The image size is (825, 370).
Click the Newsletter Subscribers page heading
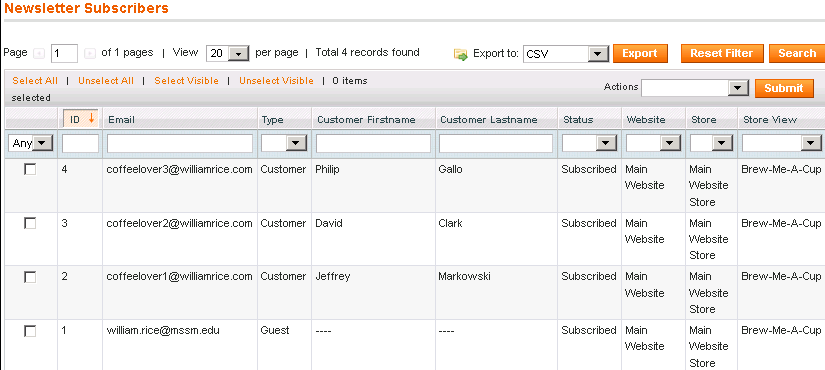point(86,8)
